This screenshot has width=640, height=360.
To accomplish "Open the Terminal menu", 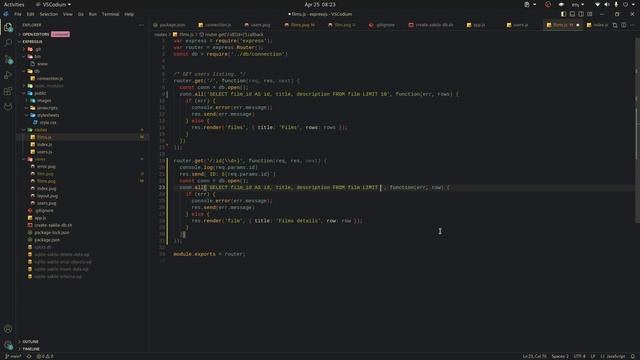I will coord(110,14).
